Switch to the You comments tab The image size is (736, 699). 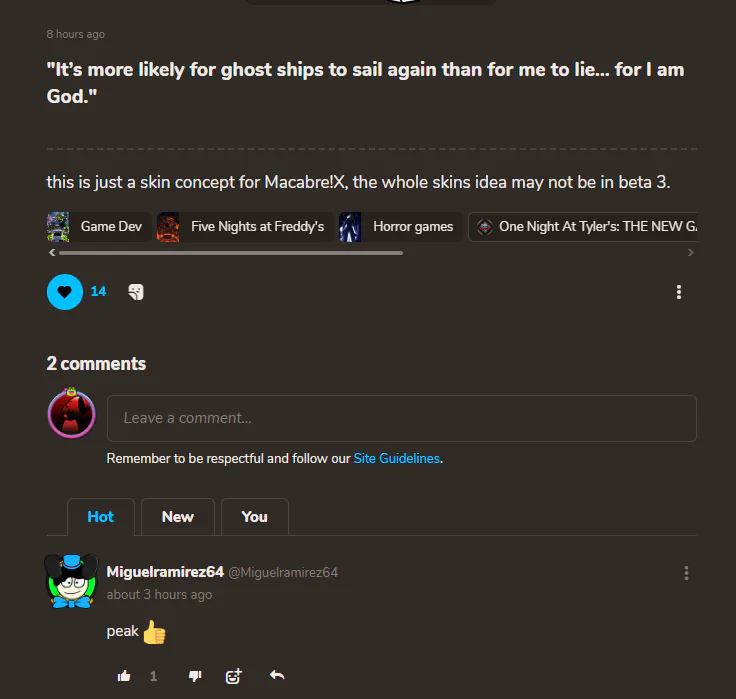(254, 516)
